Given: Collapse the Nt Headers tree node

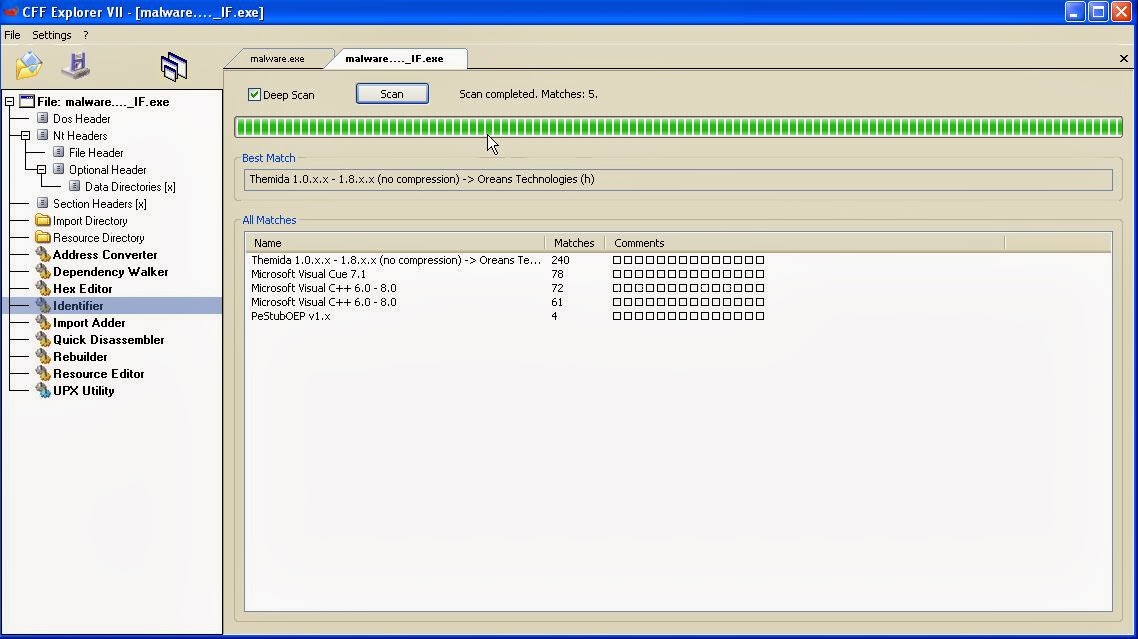Looking at the screenshot, I should point(25,136).
